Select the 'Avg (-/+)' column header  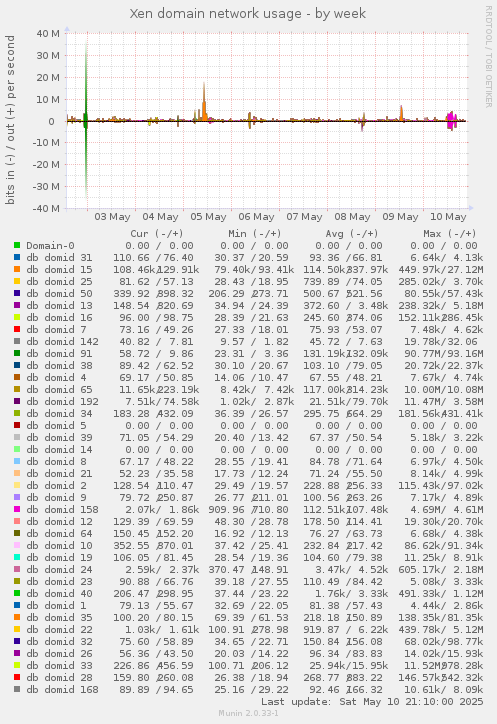(352, 234)
